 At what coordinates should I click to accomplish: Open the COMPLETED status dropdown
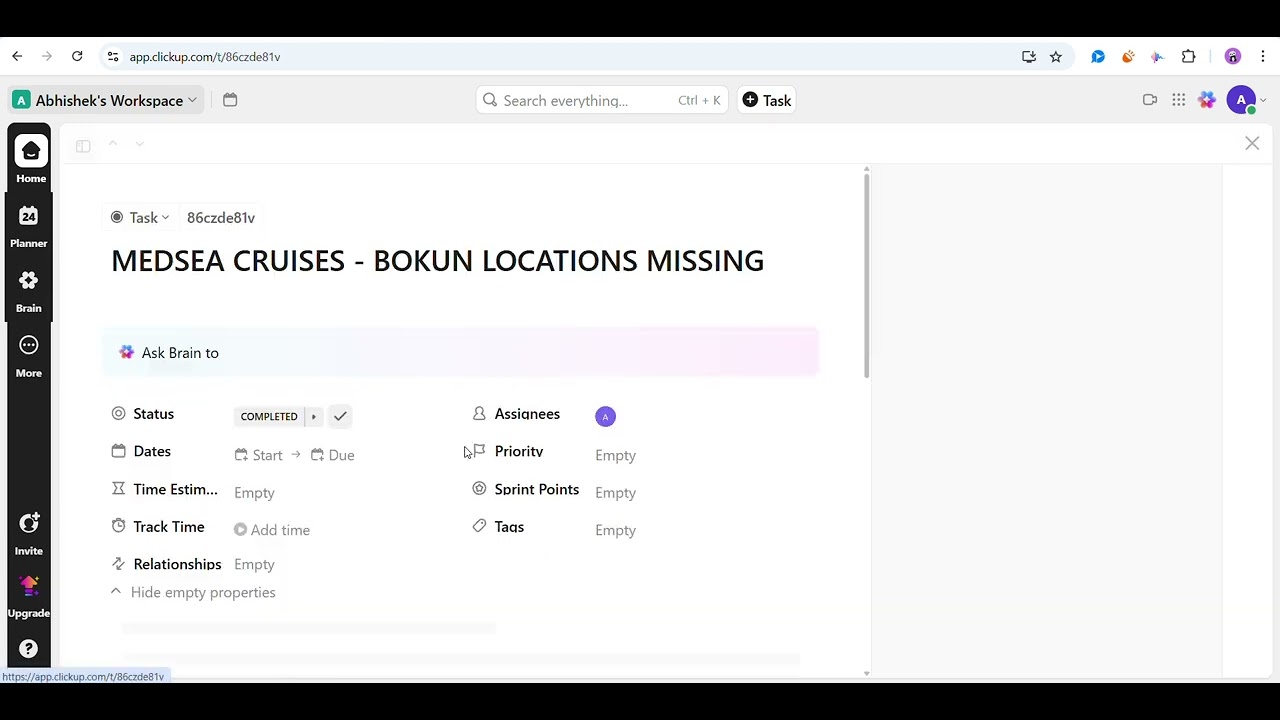(269, 416)
